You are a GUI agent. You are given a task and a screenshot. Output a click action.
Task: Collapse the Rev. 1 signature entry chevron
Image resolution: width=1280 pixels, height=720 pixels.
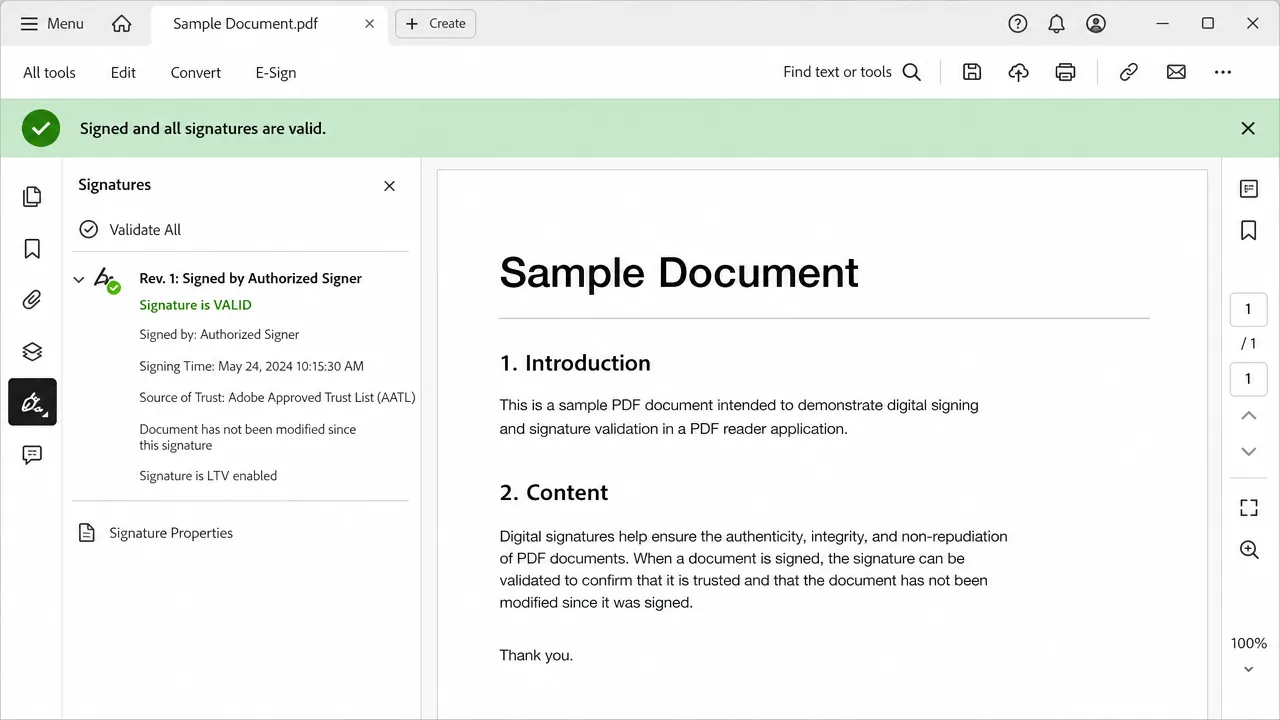[x=79, y=280]
